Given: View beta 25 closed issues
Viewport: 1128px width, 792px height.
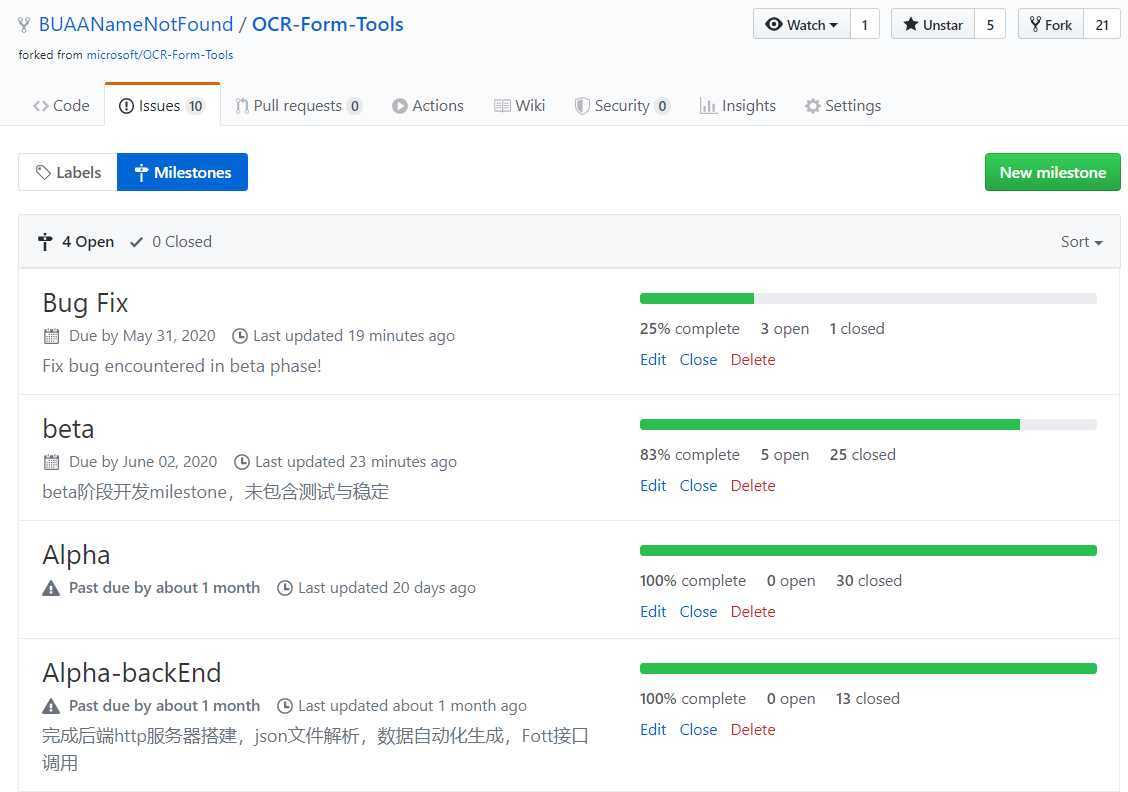Looking at the screenshot, I should [863, 455].
